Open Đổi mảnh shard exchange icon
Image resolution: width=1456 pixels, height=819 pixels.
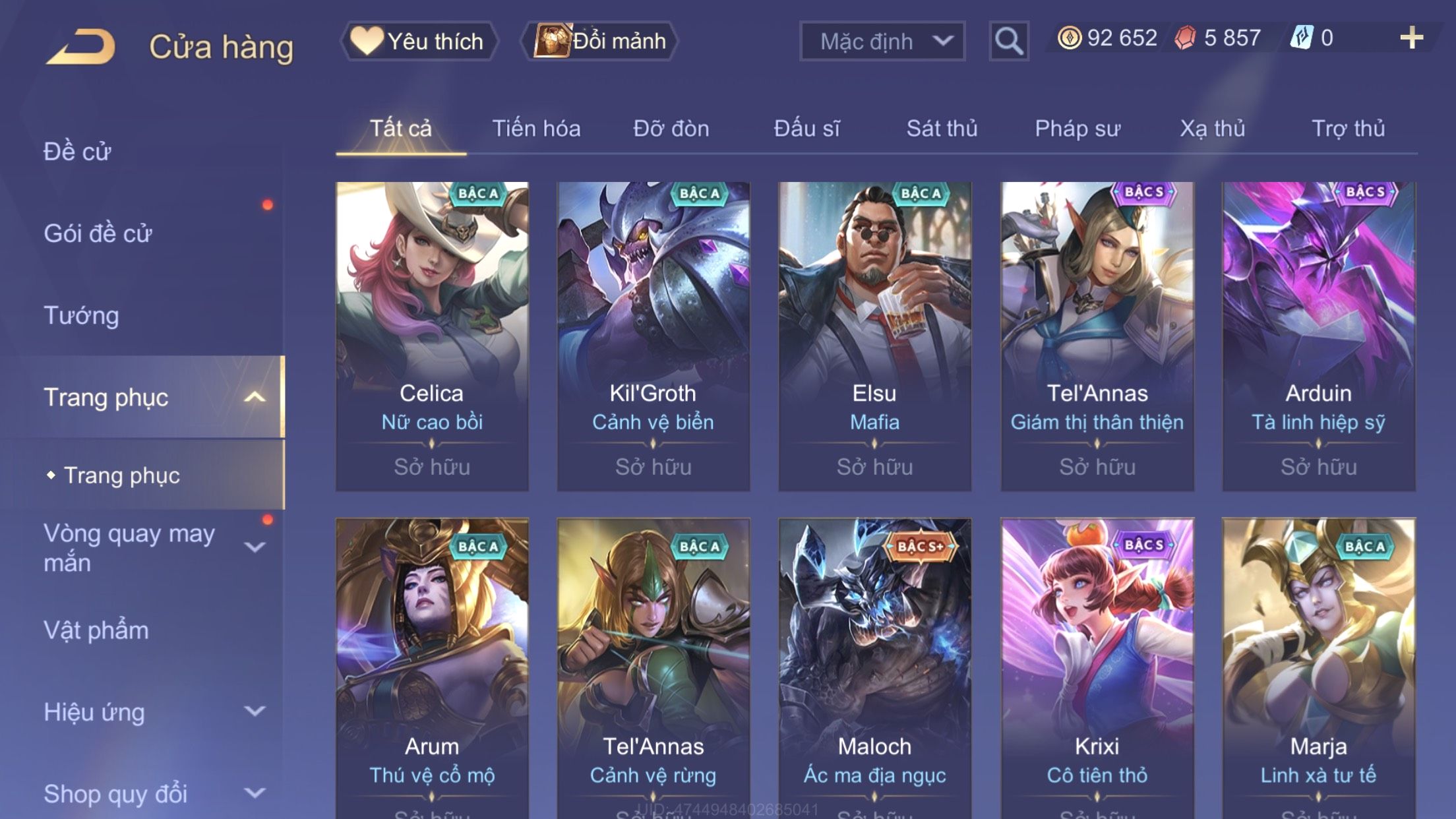599,41
